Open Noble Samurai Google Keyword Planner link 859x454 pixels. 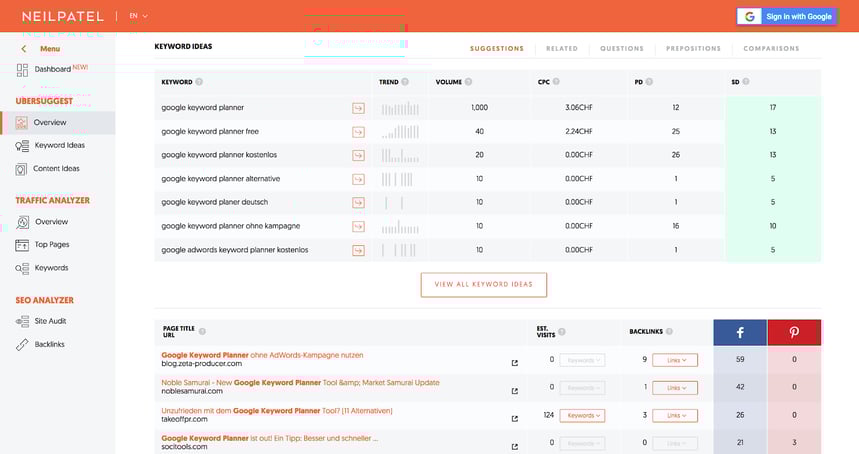[x=300, y=383]
